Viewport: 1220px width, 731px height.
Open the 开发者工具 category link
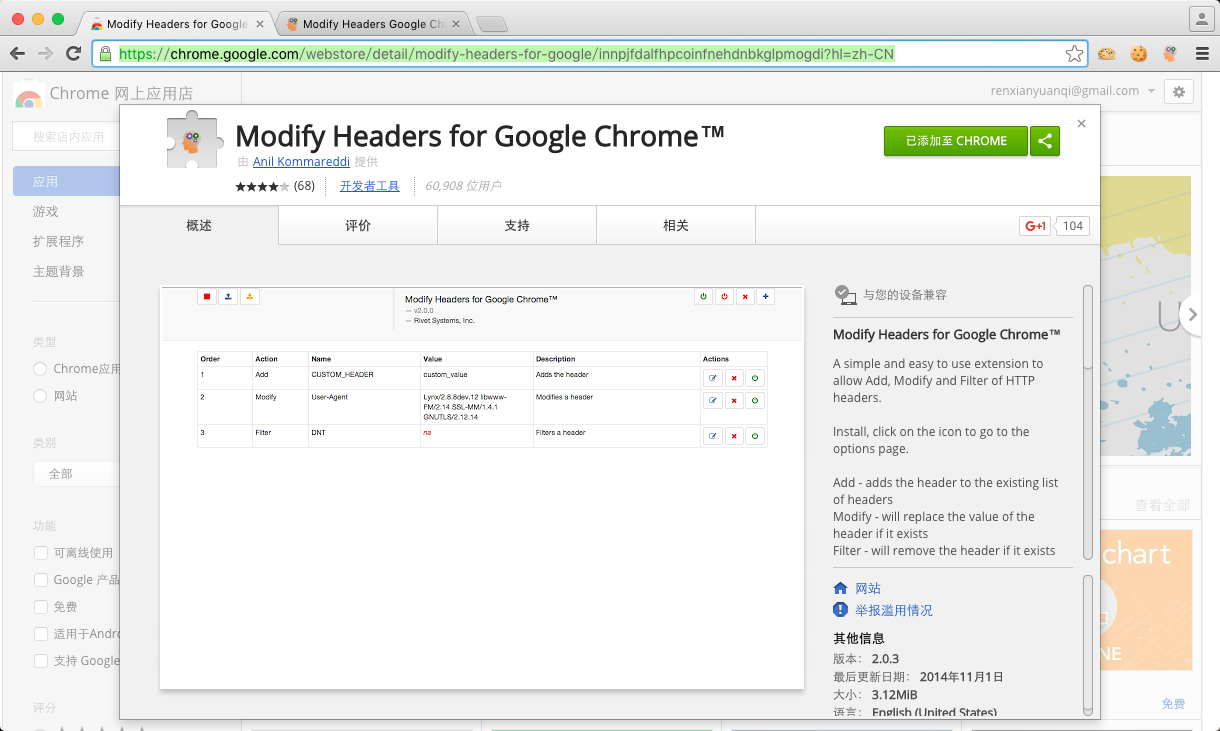[369, 186]
